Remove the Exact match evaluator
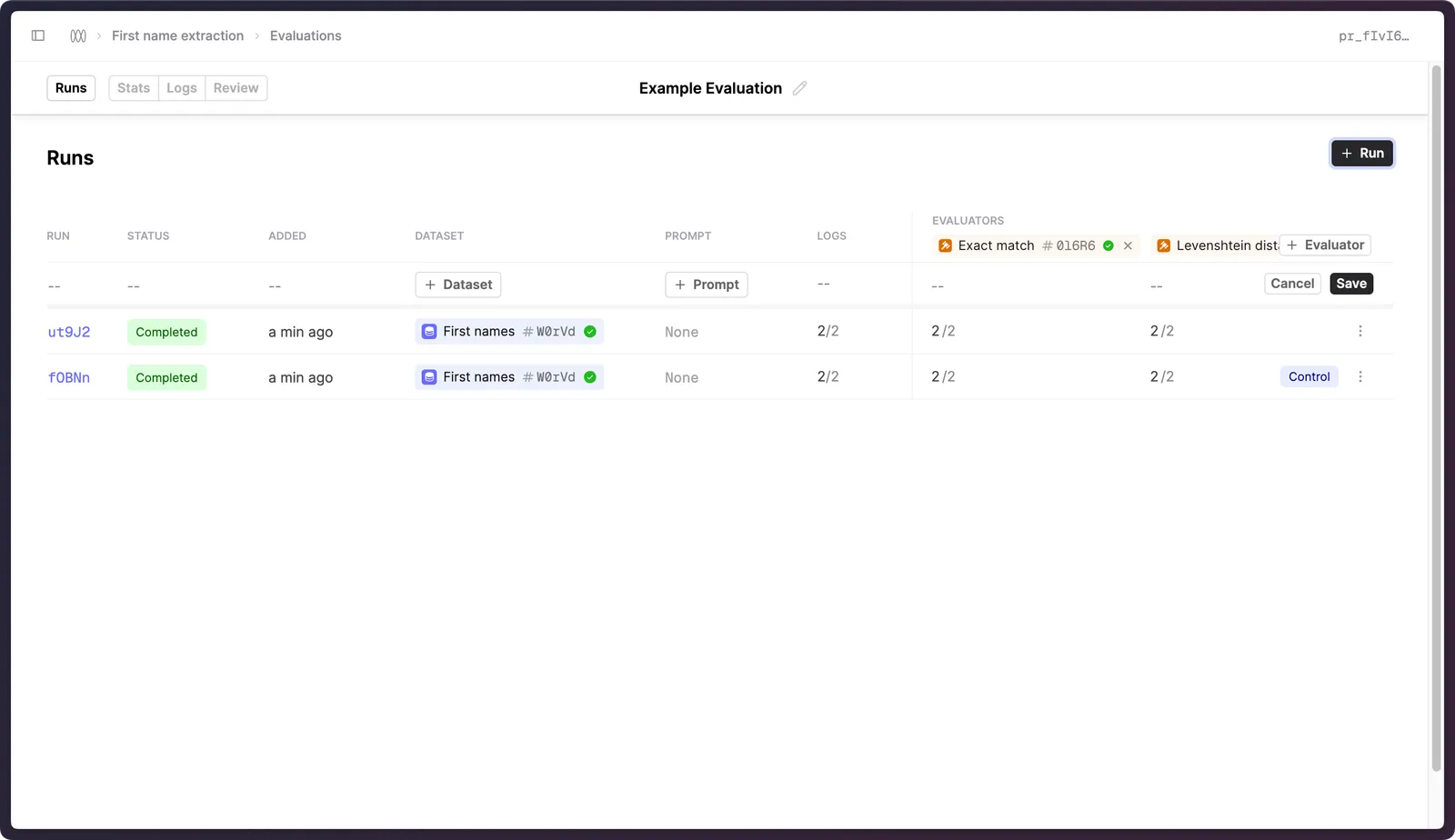The image size is (1455, 840). point(1128,245)
